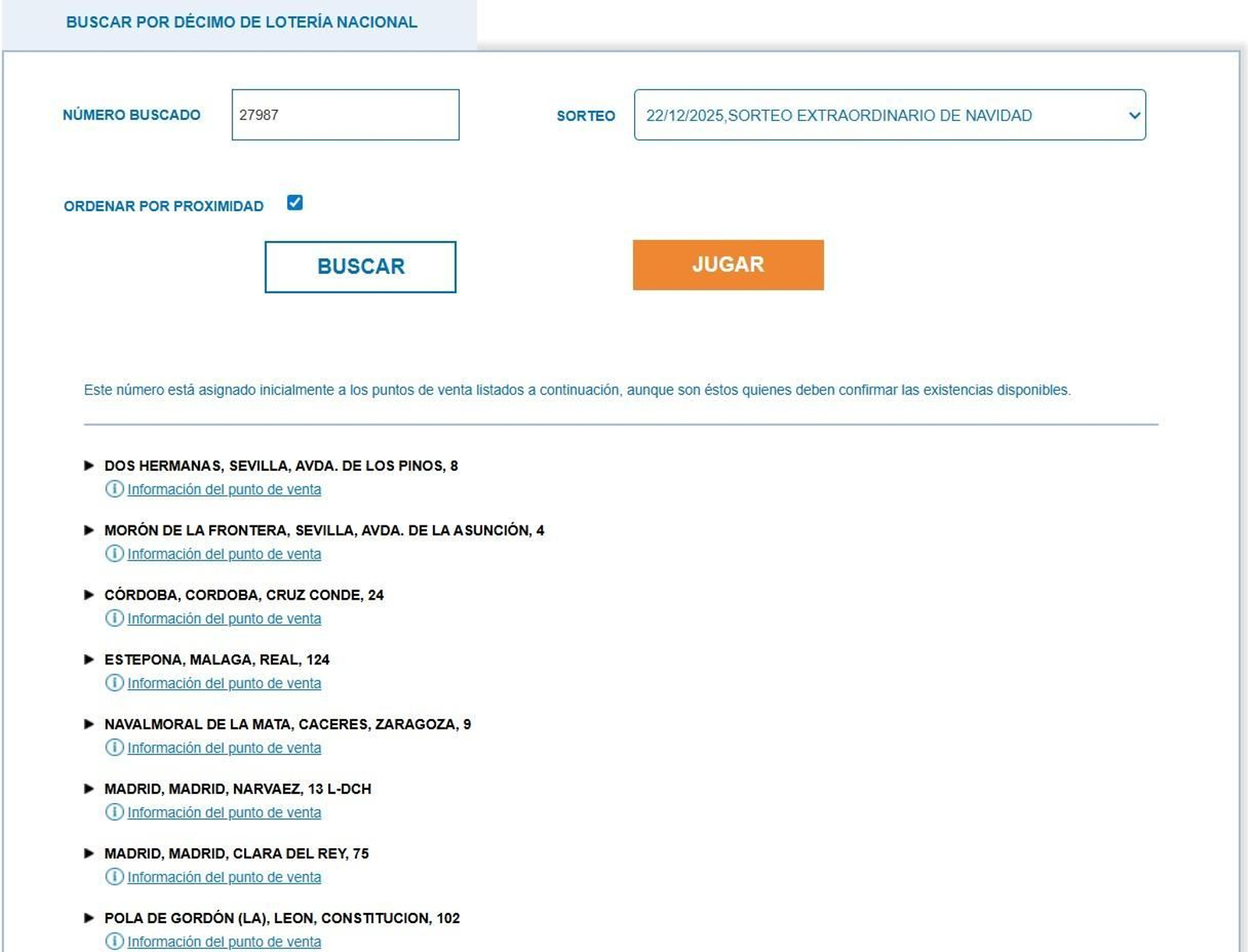Expand the Estepona, Malaga, Real 124 arrow

coord(89,660)
